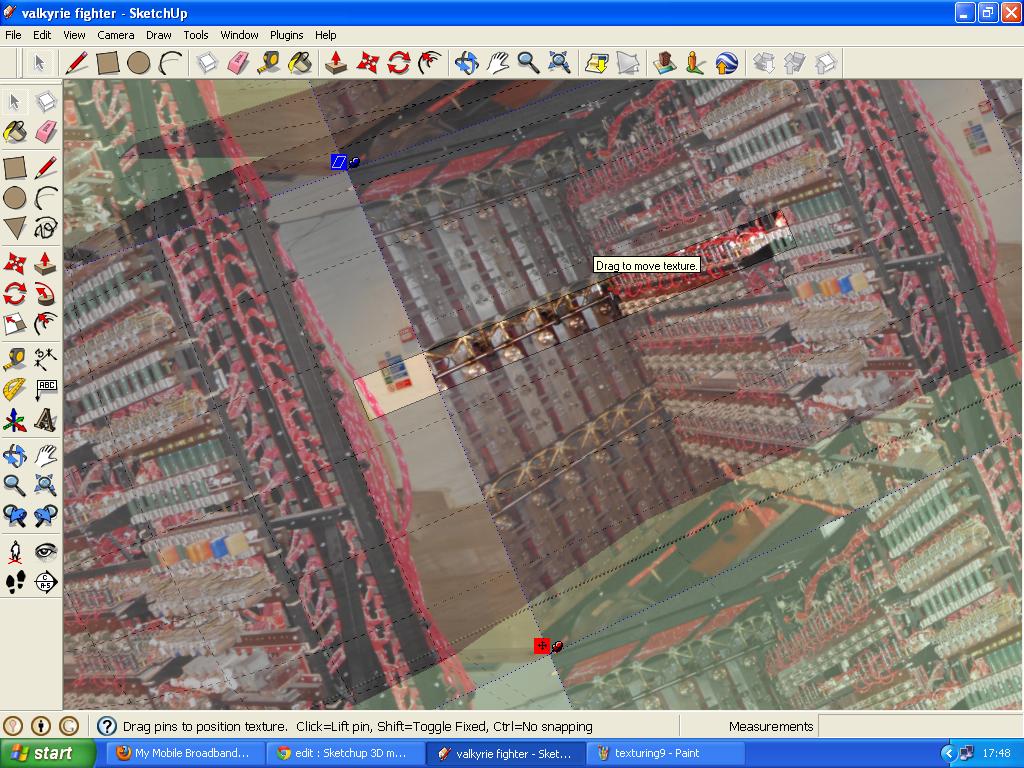Click the valkyrie fighter taskbar button

(x=506, y=754)
